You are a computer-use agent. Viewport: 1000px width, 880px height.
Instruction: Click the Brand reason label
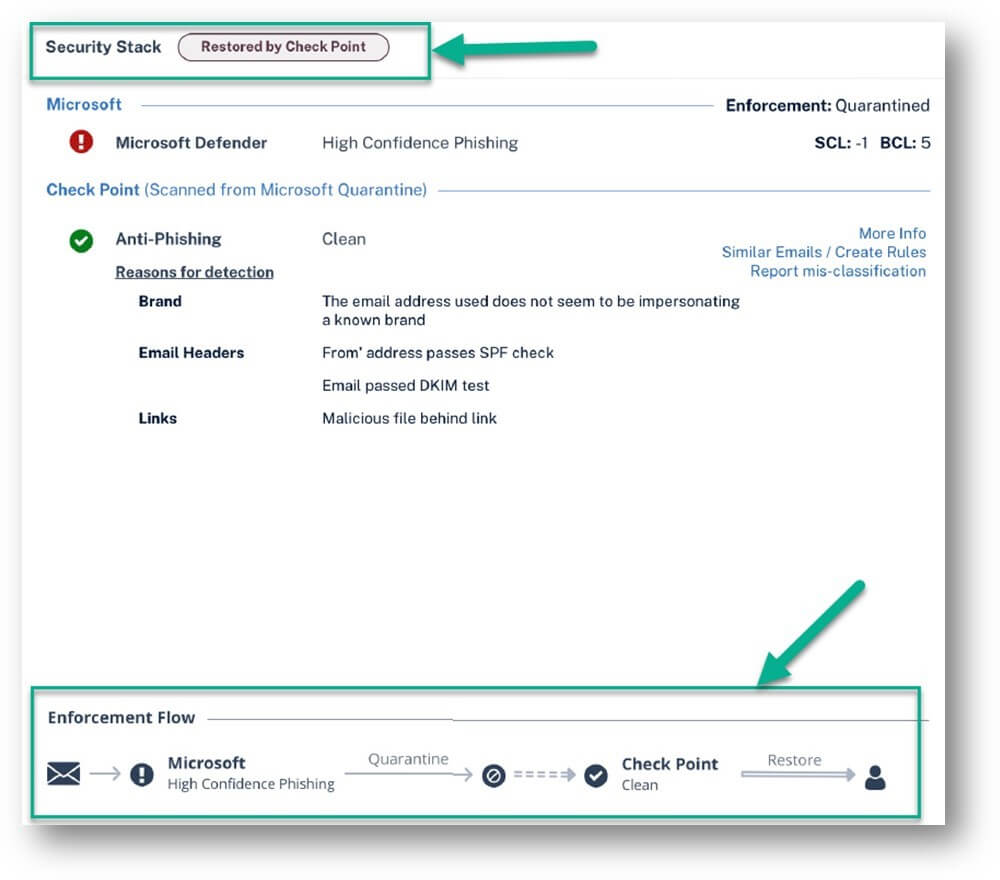pos(160,301)
